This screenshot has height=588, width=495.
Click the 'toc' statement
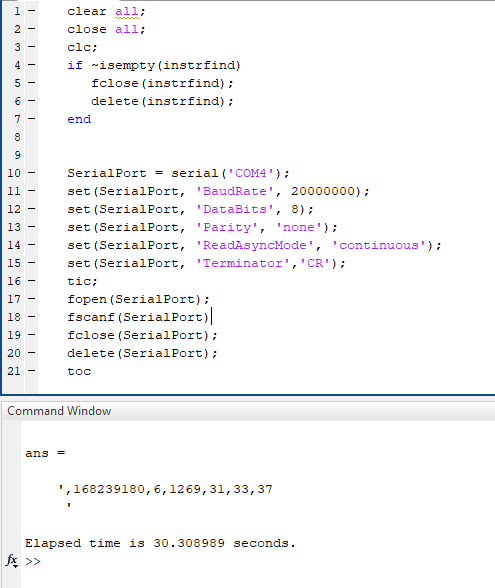click(79, 371)
